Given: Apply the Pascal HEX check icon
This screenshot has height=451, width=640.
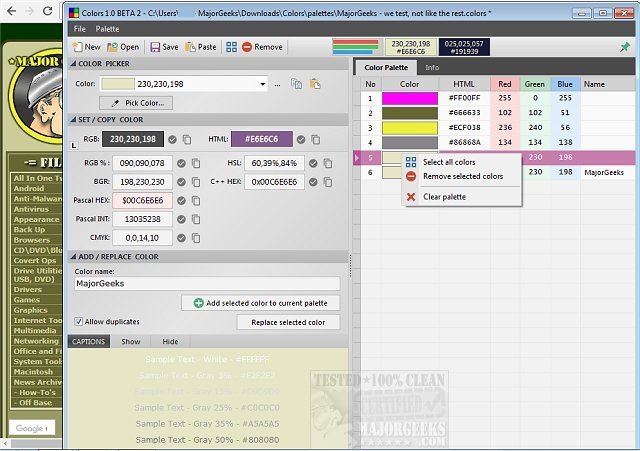Looking at the screenshot, I should 181,201.
